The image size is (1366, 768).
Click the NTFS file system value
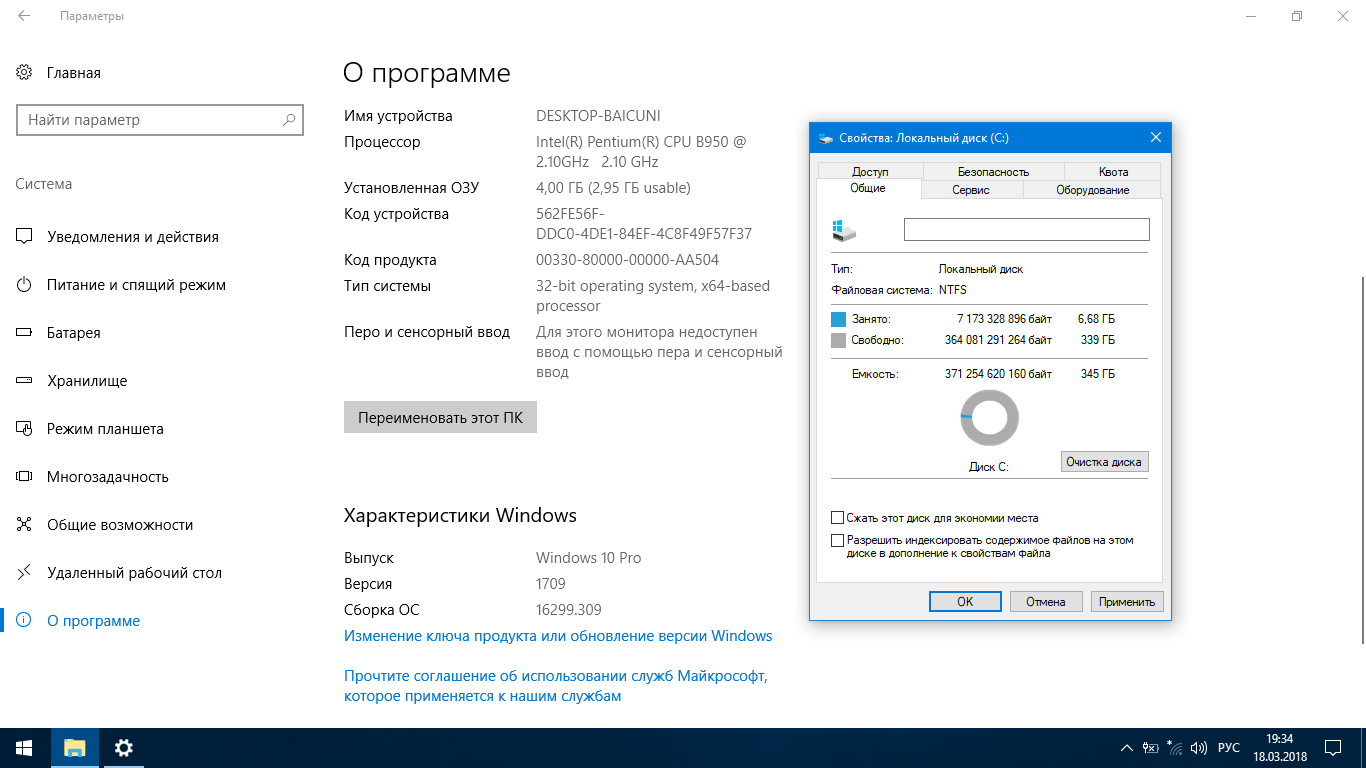[x=953, y=290]
